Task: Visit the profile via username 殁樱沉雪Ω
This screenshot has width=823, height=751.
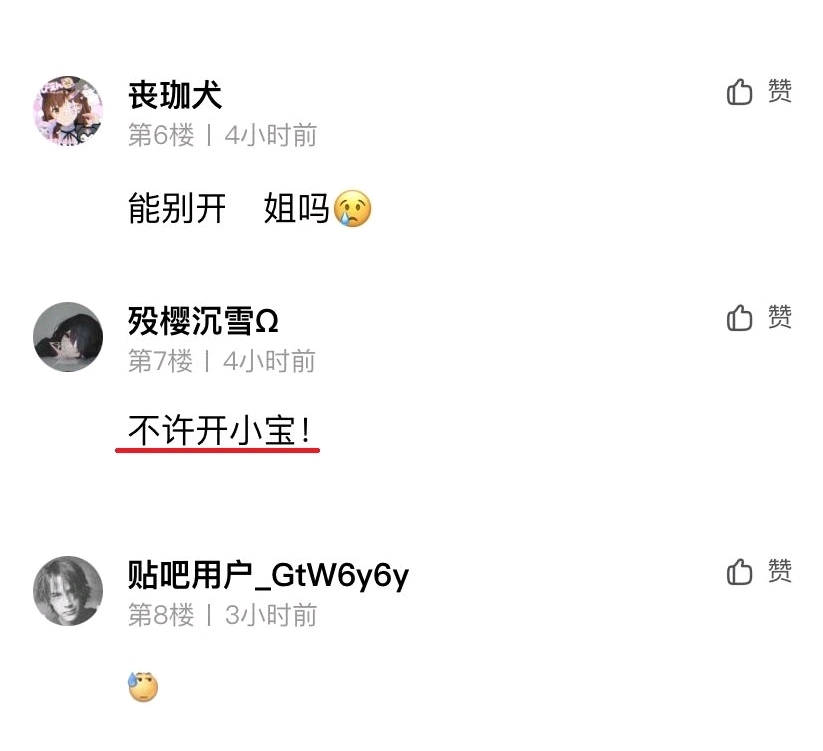Action: click(203, 321)
